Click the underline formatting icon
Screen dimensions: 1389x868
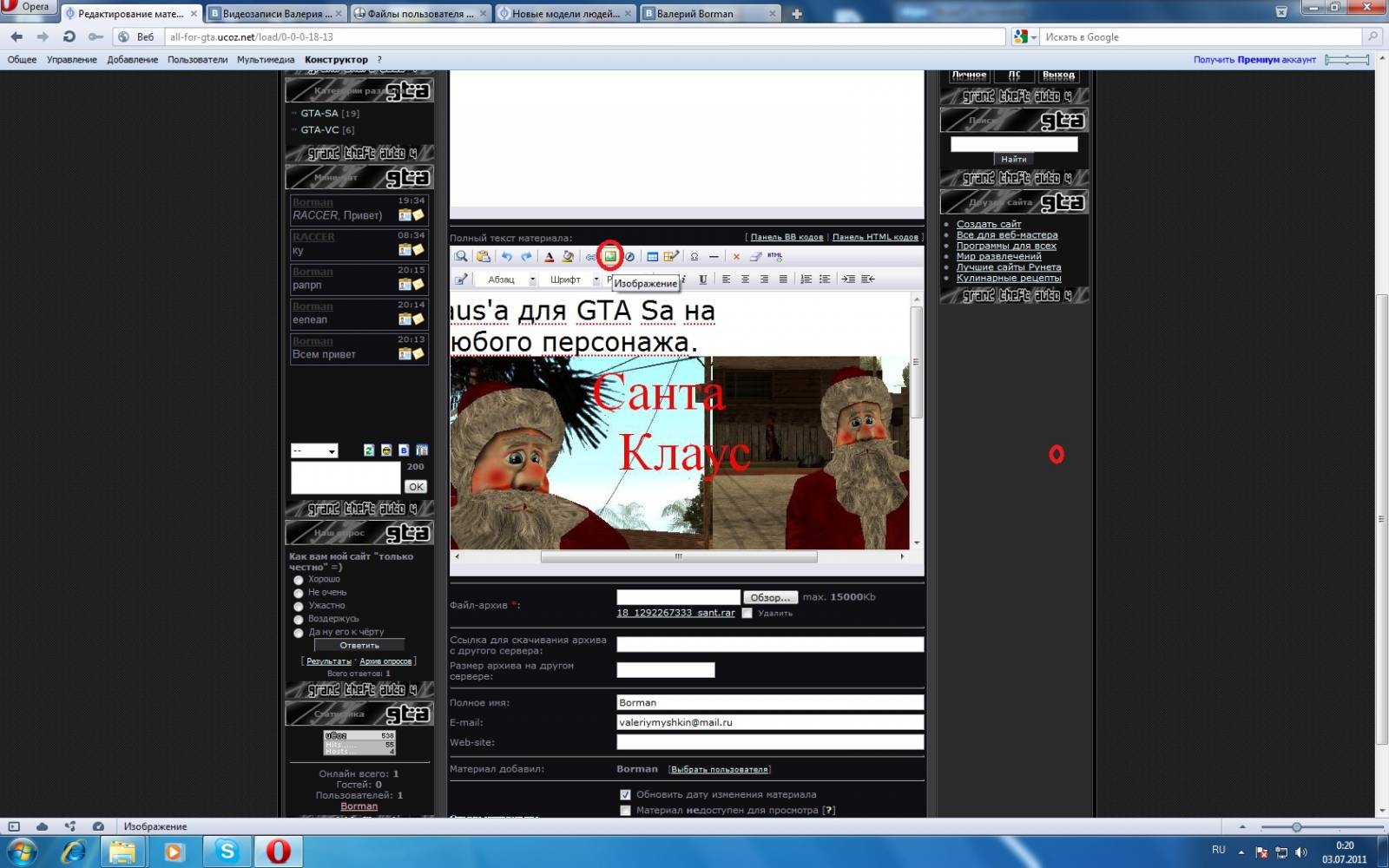tap(702, 279)
